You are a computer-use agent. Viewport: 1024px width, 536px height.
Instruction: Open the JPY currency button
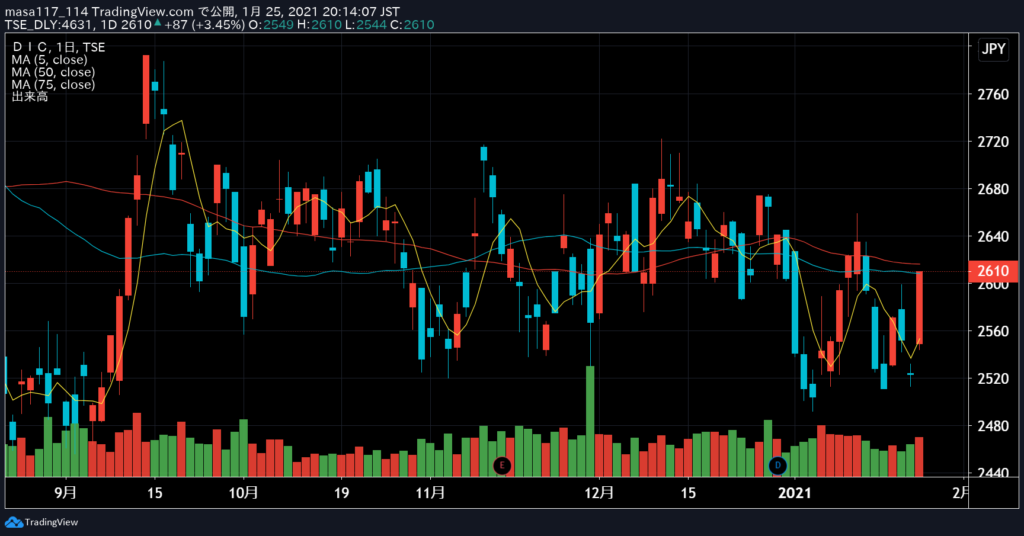[x=993, y=49]
